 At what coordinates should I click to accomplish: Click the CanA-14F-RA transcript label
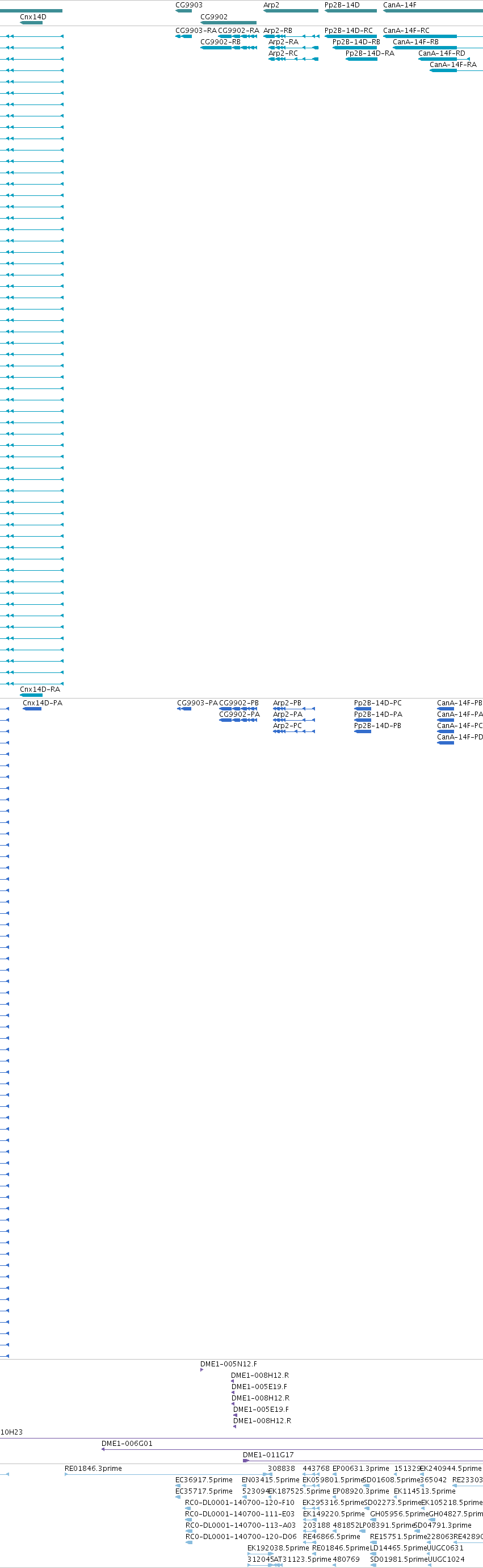pyautogui.click(x=453, y=65)
